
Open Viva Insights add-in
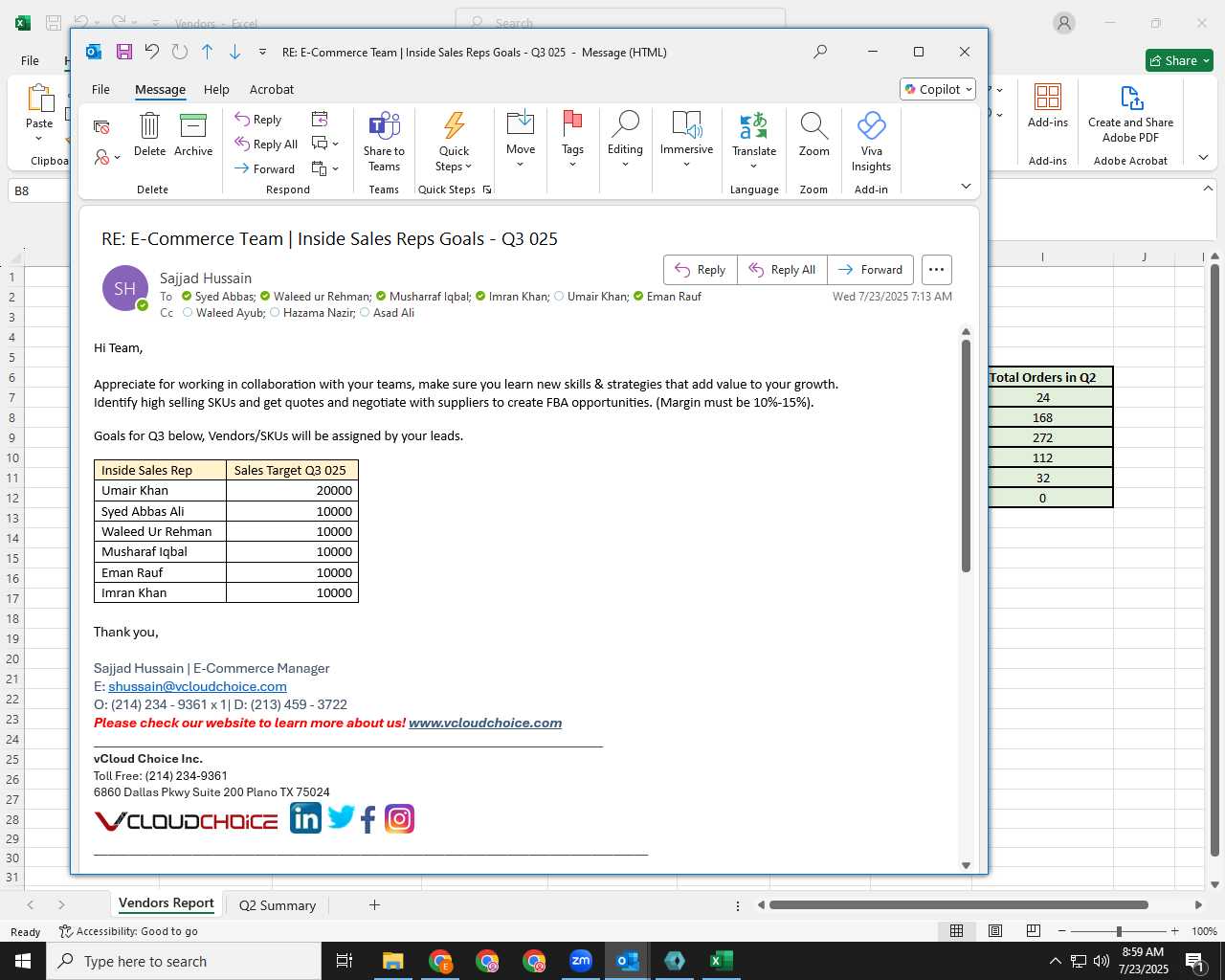pos(871,141)
